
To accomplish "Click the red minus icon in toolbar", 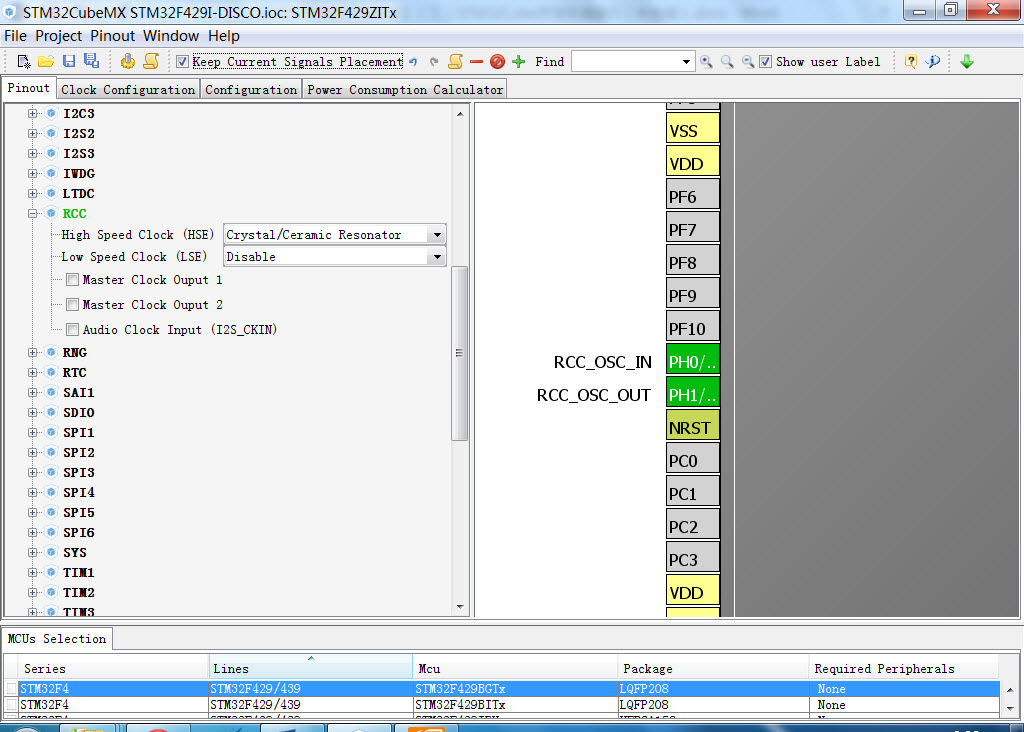I will (x=476, y=62).
